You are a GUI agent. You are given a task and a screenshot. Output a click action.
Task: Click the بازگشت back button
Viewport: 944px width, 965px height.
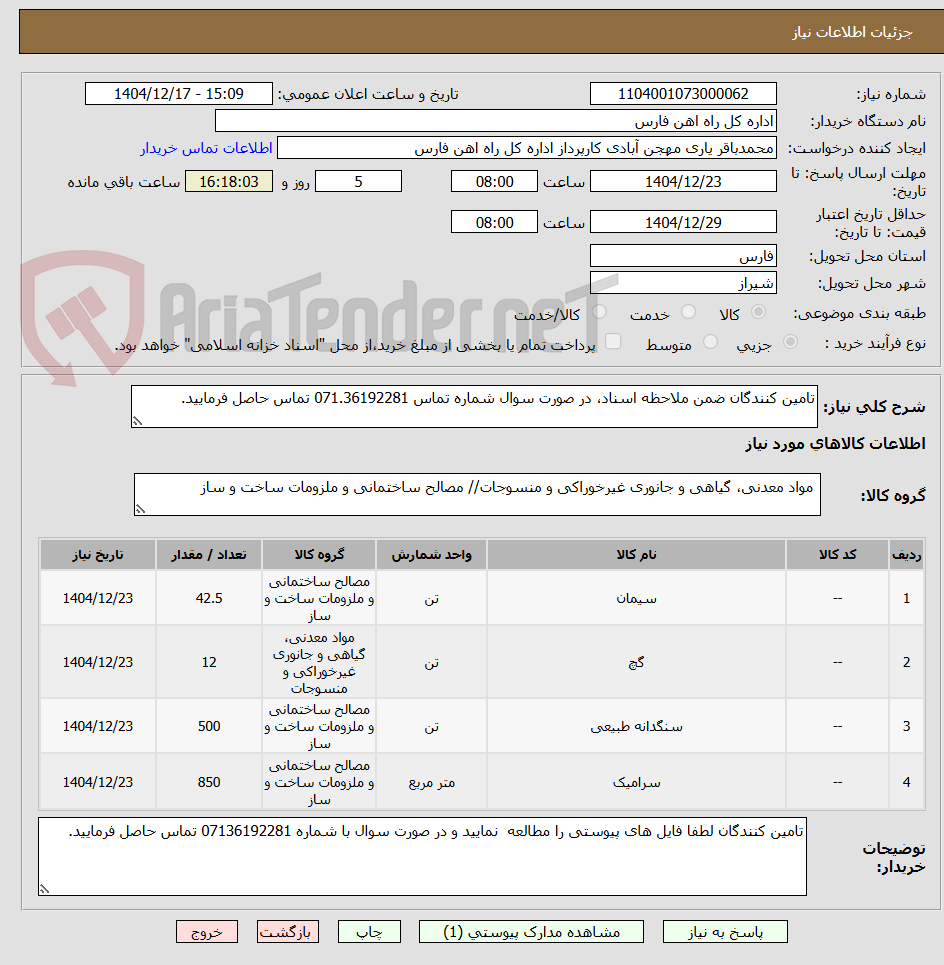[288, 932]
